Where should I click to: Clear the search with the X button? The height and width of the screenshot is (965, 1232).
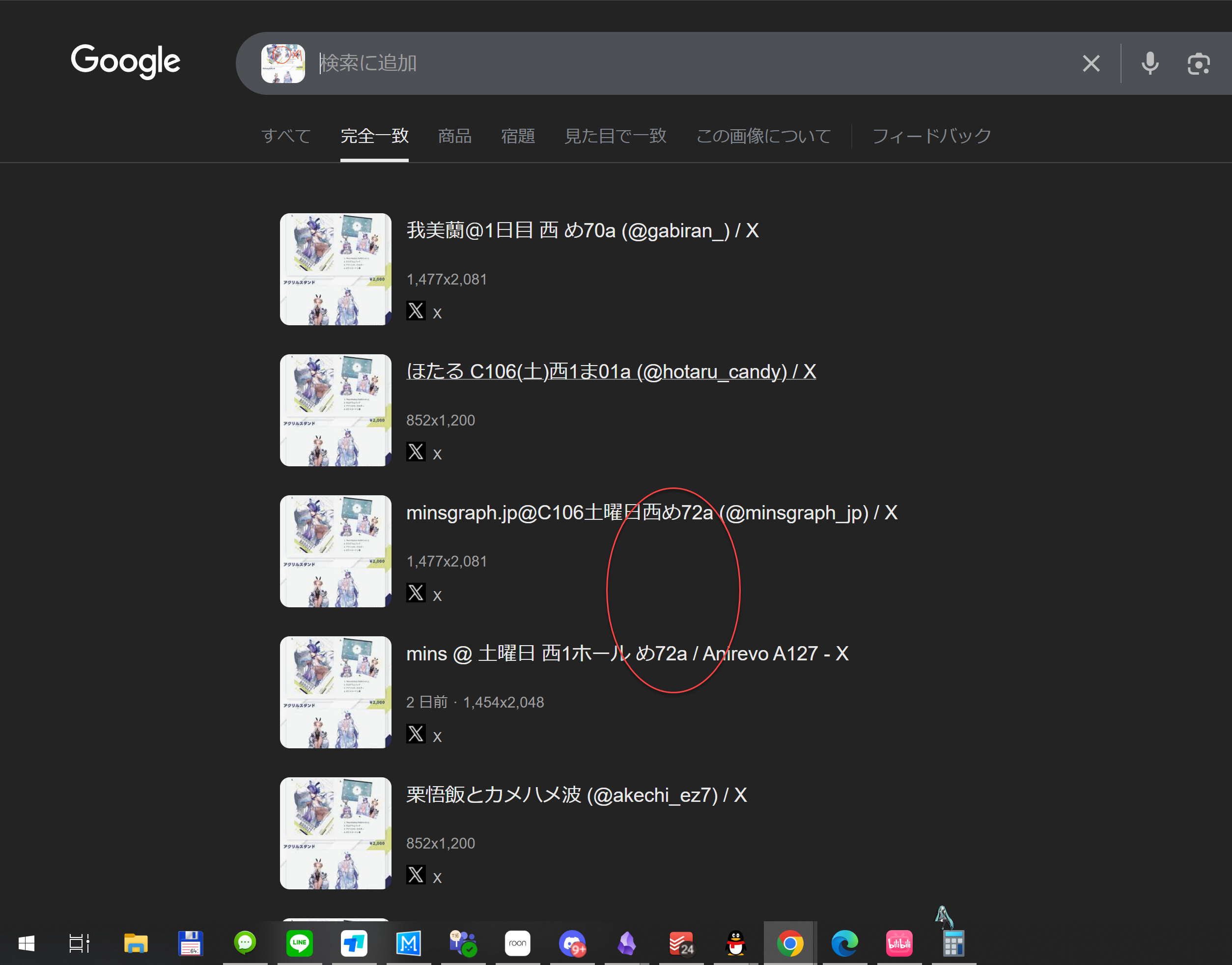1091,63
